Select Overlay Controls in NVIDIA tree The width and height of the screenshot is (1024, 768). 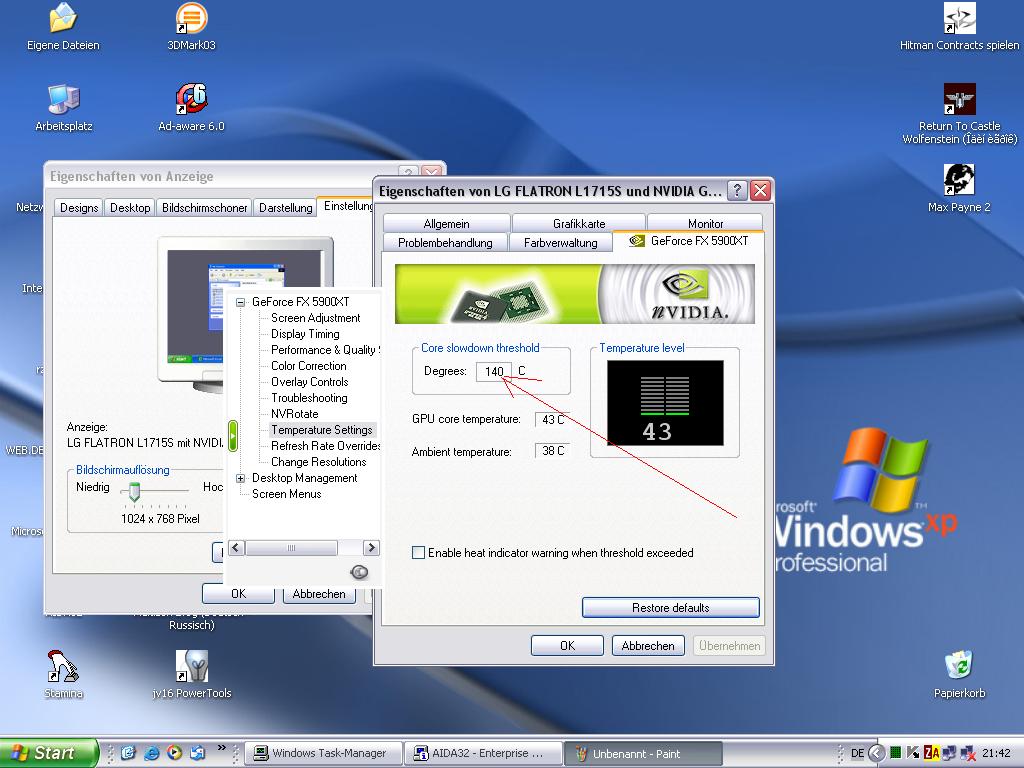310,382
